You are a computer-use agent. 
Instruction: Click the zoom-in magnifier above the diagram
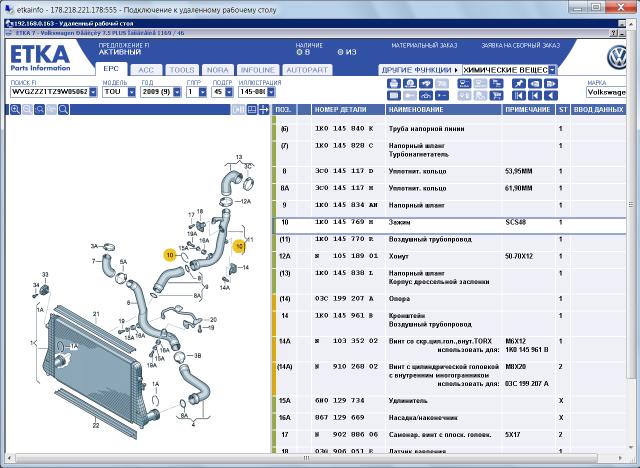(x=15, y=109)
